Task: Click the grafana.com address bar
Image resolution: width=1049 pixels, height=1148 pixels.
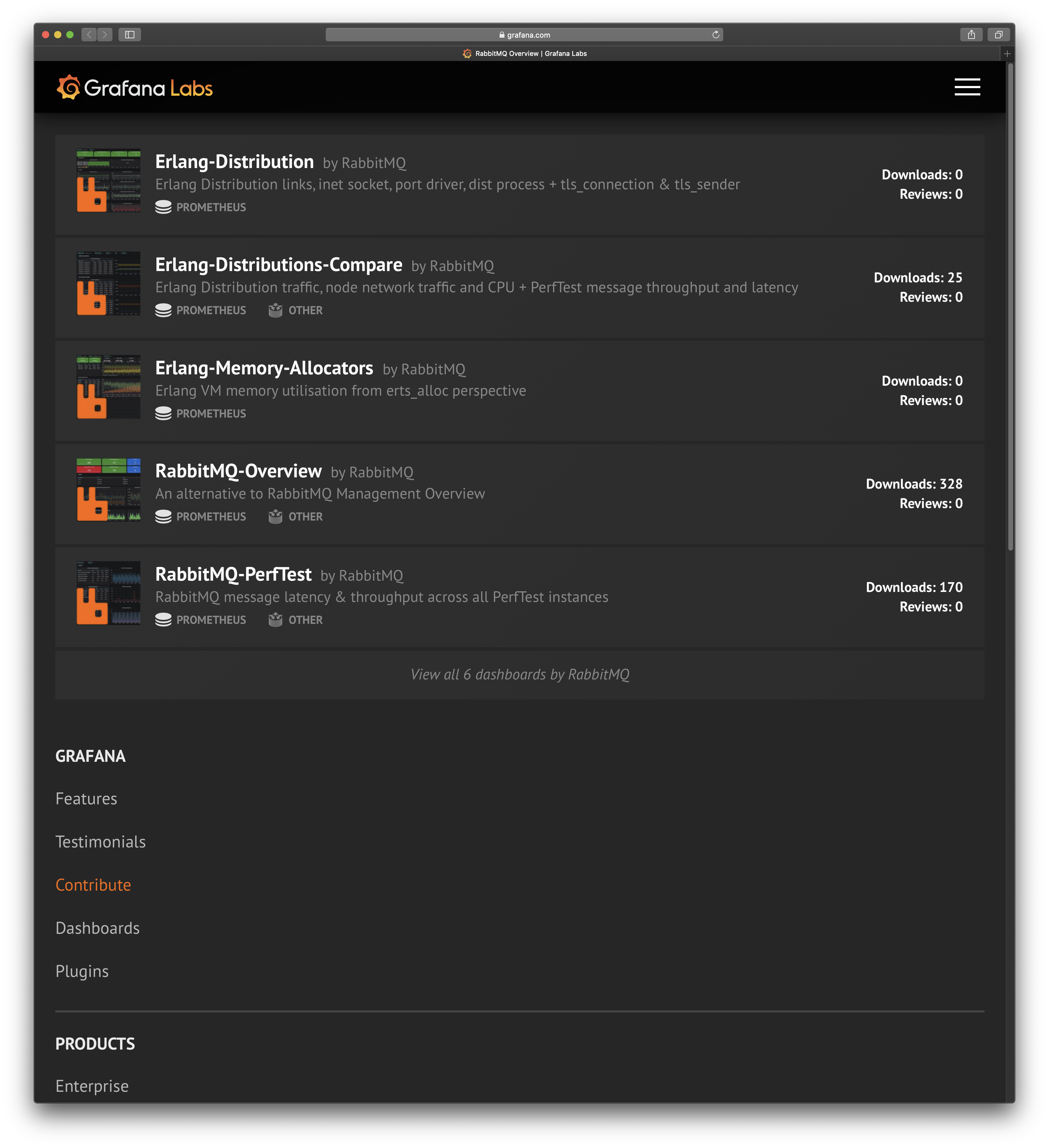Action: (x=524, y=35)
